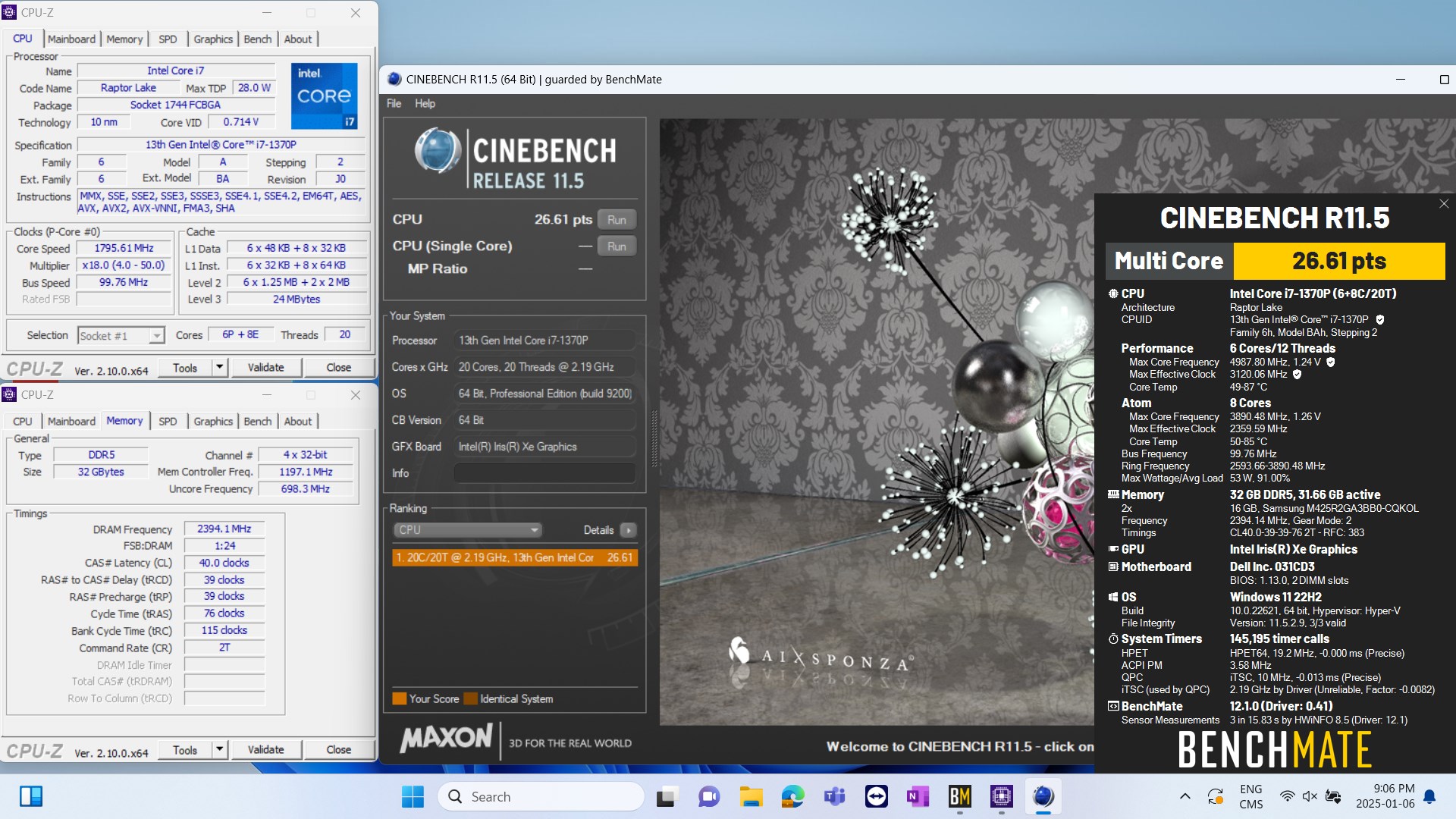The width and height of the screenshot is (1456, 819).
Task: Select the 20C/20T ranking result row
Action: [x=515, y=558]
